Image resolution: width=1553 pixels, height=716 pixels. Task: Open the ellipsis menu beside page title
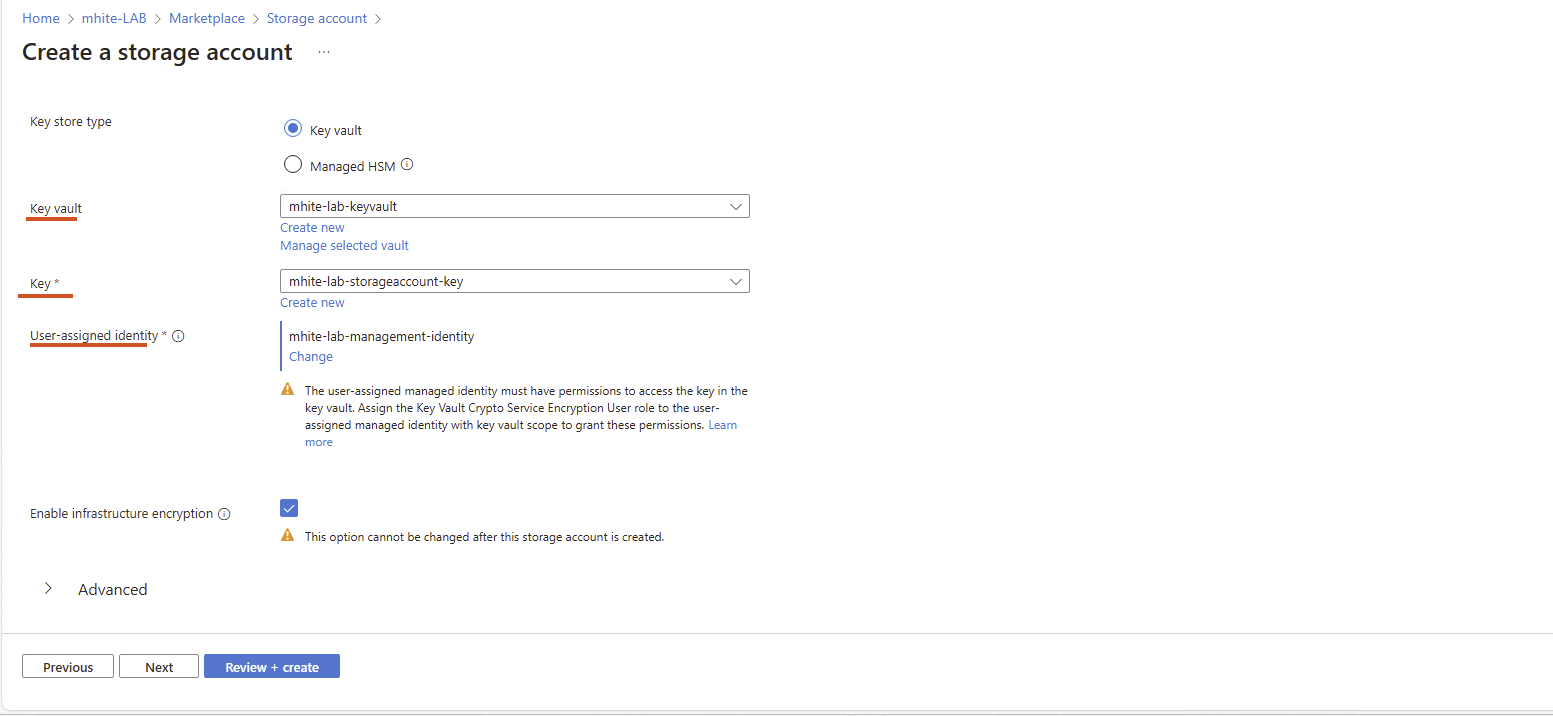(x=324, y=52)
